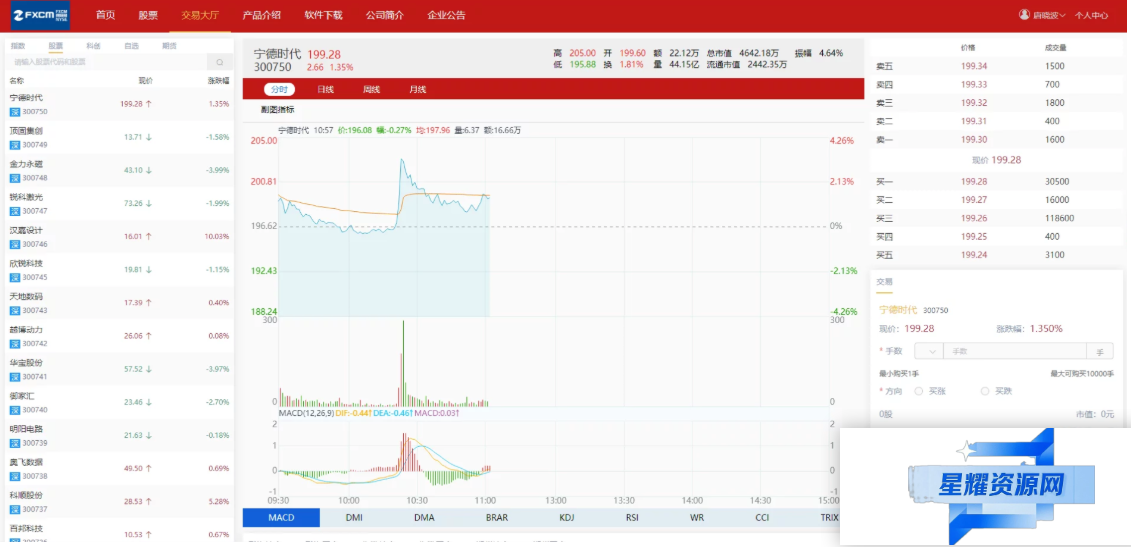Select the DMA indicator tab
This screenshot has height=547, width=1131.
425,517
